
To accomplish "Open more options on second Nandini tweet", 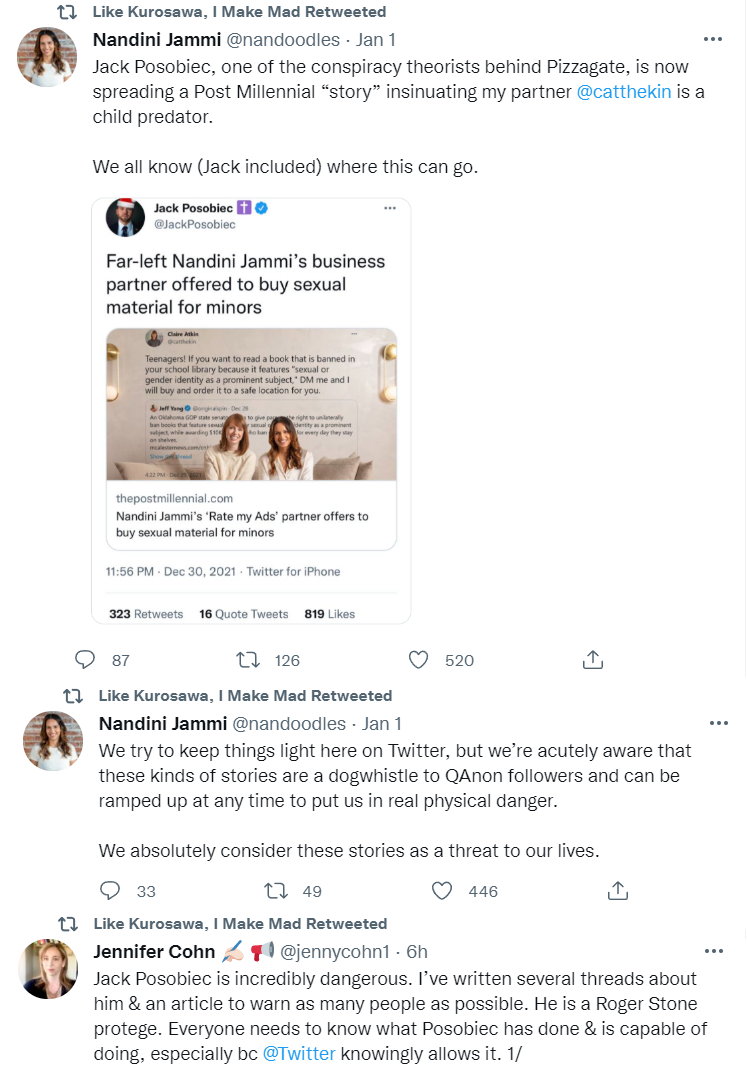I will pos(719,723).
